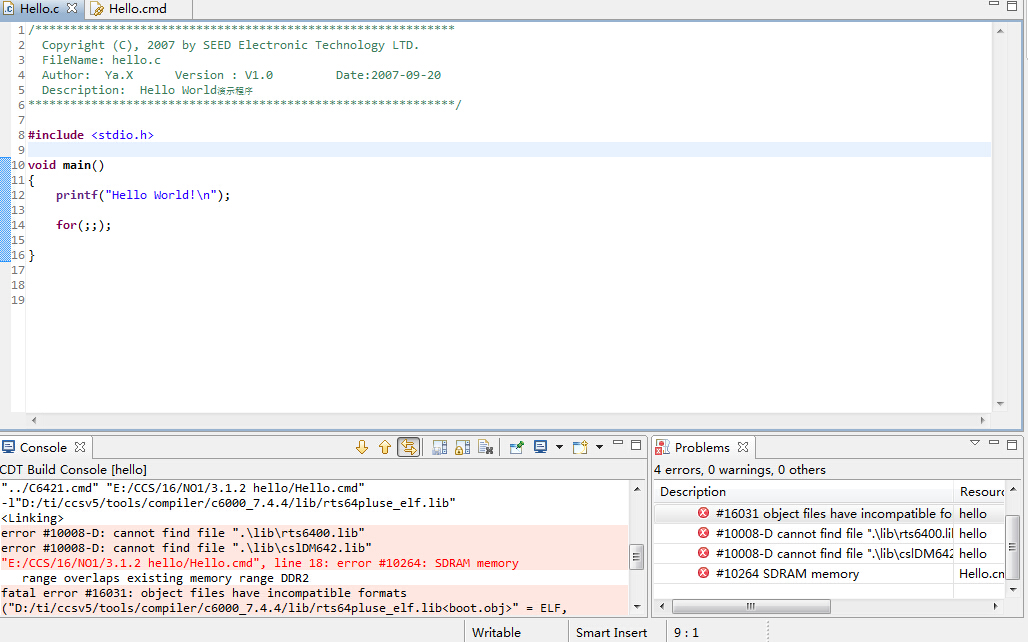This screenshot has width=1028, height=642.
Task: Open the Problems view menu triangle
Action: 975,444
